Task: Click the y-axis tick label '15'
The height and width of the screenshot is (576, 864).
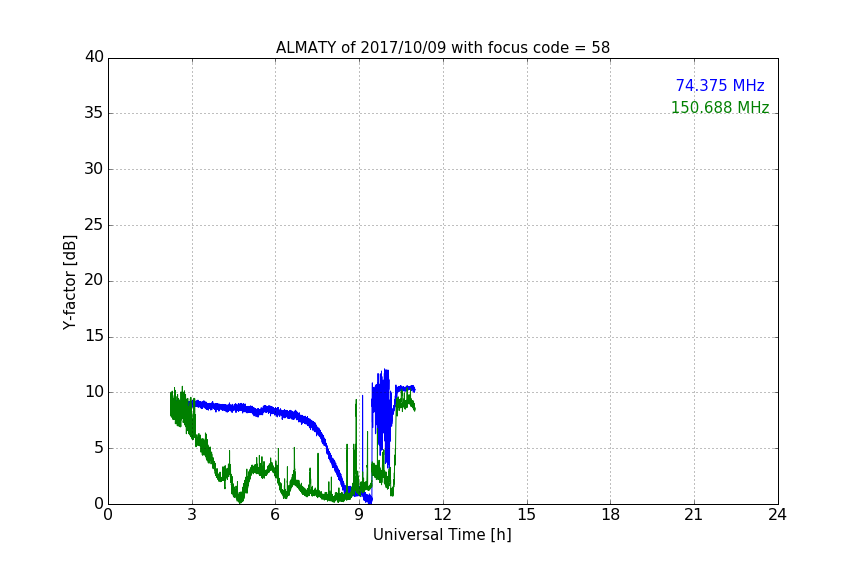Action: [94, 336]
